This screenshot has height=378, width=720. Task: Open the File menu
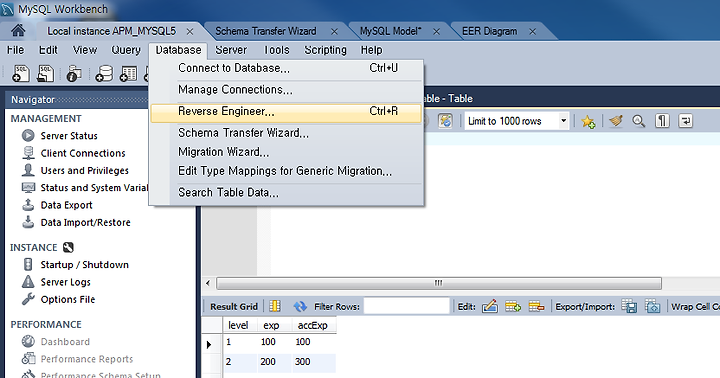(16, 50)
